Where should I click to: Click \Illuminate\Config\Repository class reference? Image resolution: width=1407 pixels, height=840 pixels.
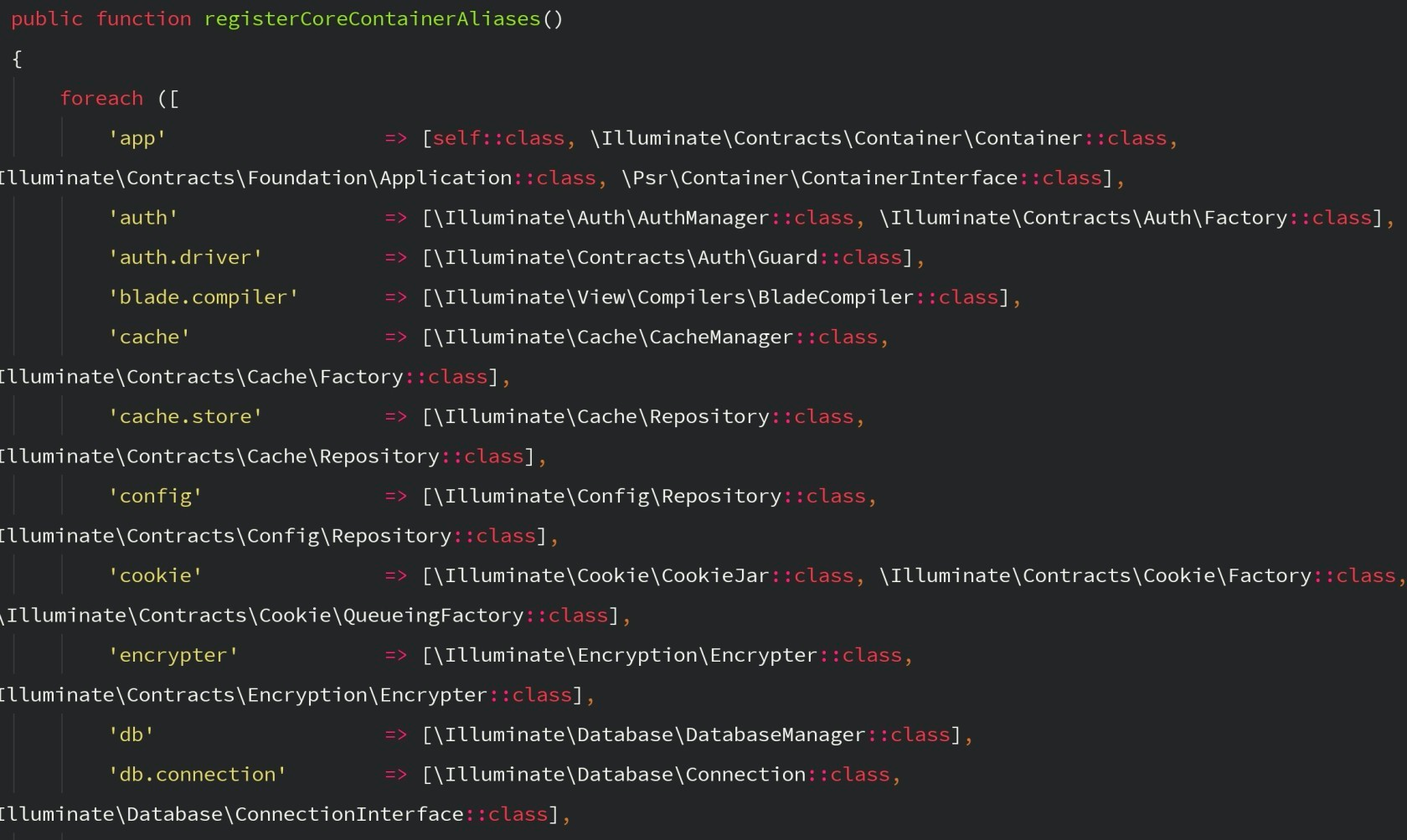650,496
